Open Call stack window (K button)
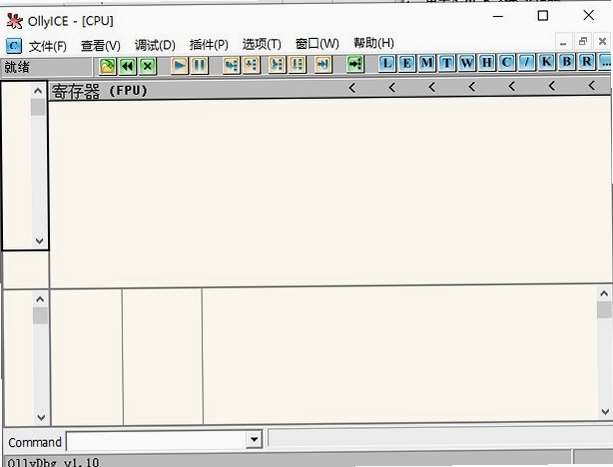 point(546,62)
